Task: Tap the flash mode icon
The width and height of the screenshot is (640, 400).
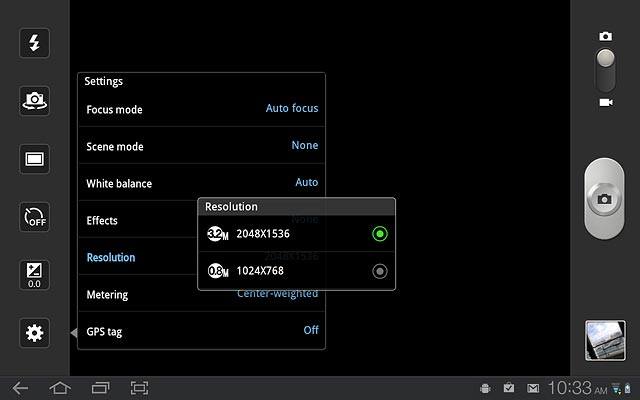Action: tap(35, 42)
